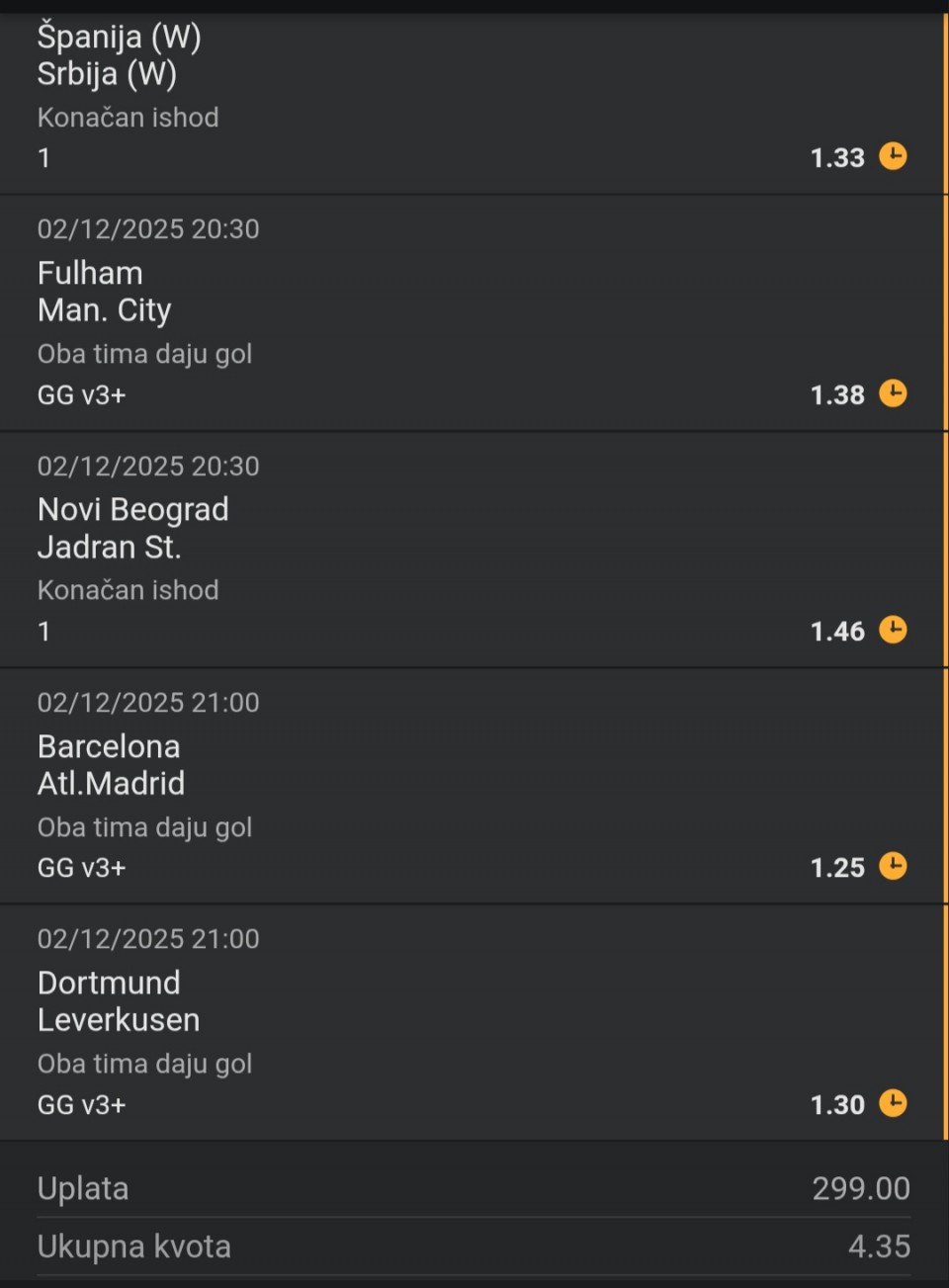The width and height of the screenshot is (949, 1288).
Task: Open the Španija (W) match entry
Action: tap(119, 38)
